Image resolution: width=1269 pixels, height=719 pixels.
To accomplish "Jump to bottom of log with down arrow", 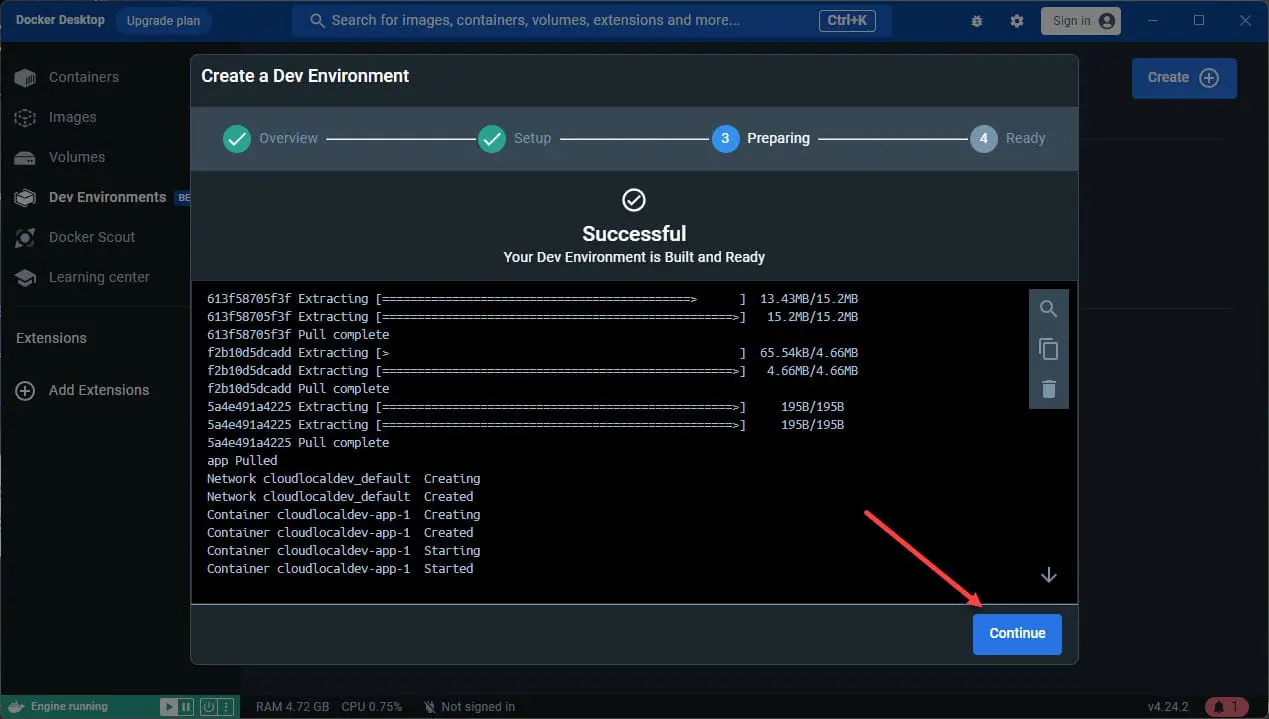I will (1048, 575).
